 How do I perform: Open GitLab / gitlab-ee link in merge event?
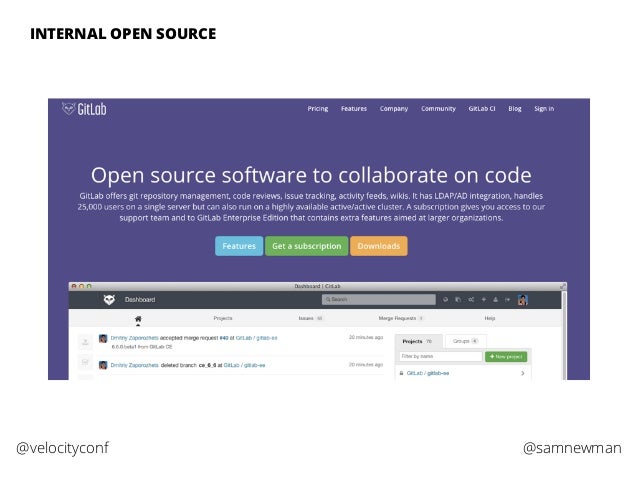[256, 338]
